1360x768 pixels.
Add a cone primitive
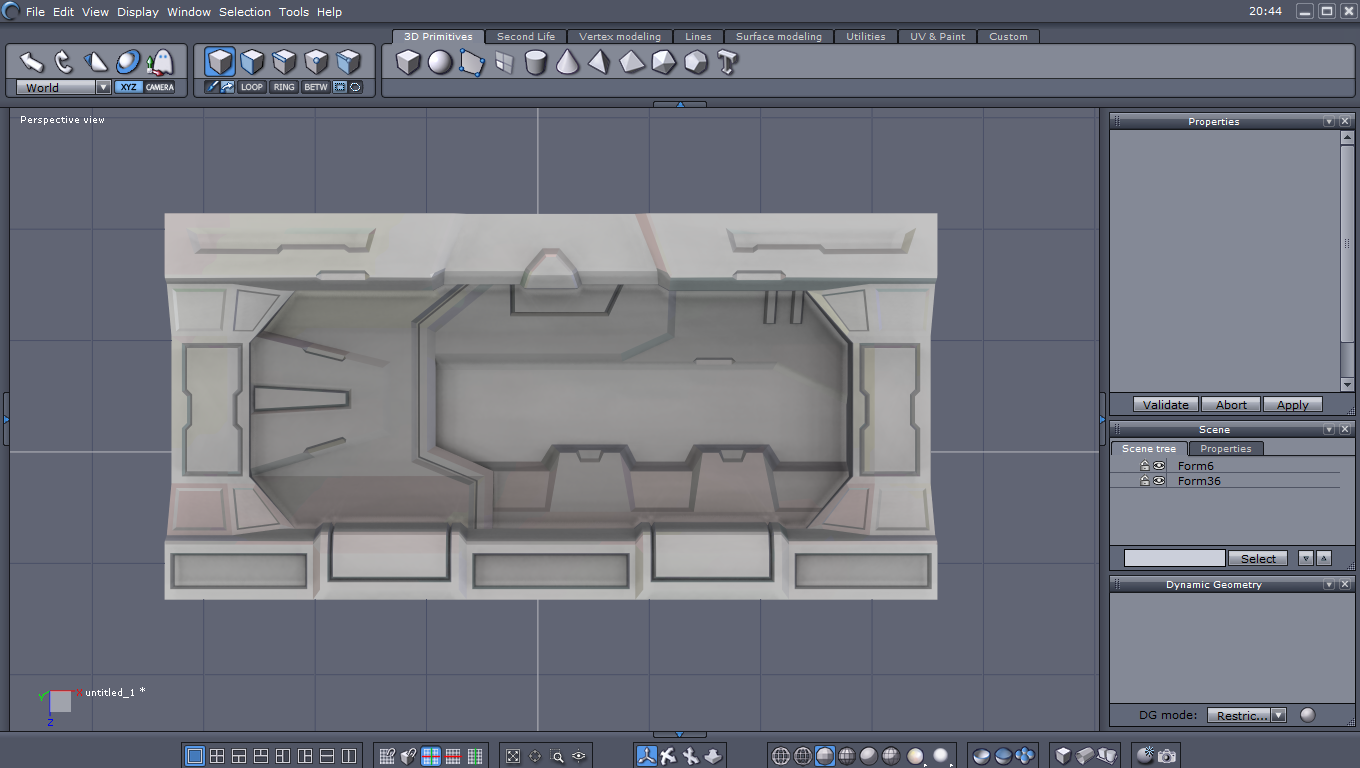tap(568, 63)
